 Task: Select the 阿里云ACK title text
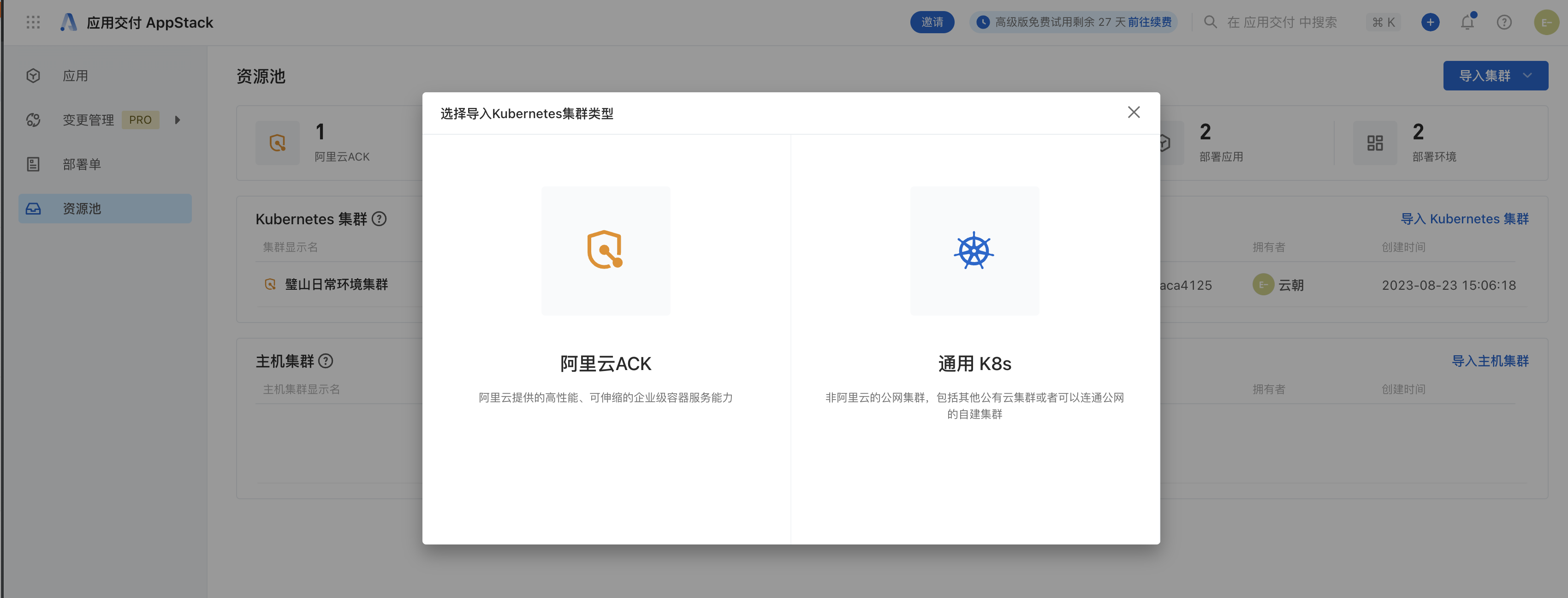(x=606, y=364)
